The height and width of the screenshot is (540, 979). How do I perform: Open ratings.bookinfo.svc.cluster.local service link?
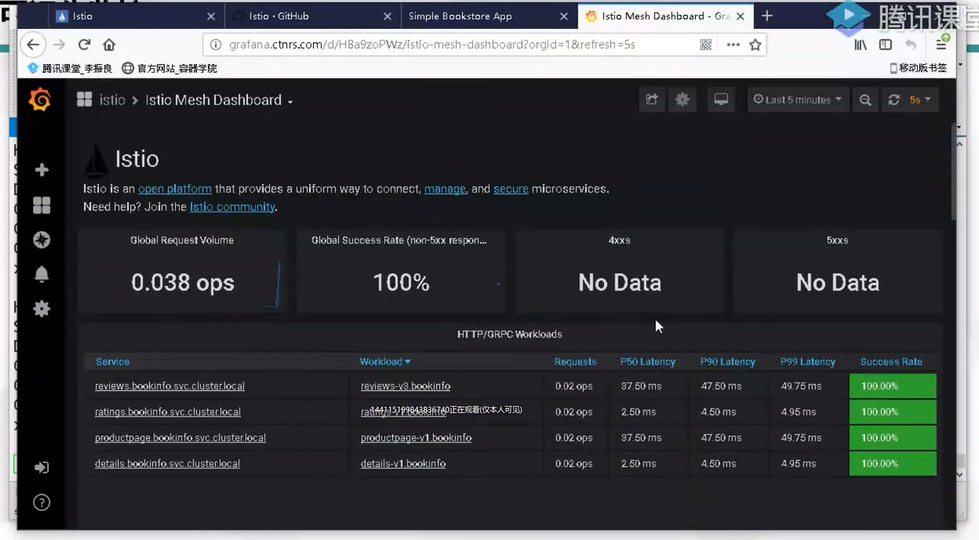pos(167,412)
